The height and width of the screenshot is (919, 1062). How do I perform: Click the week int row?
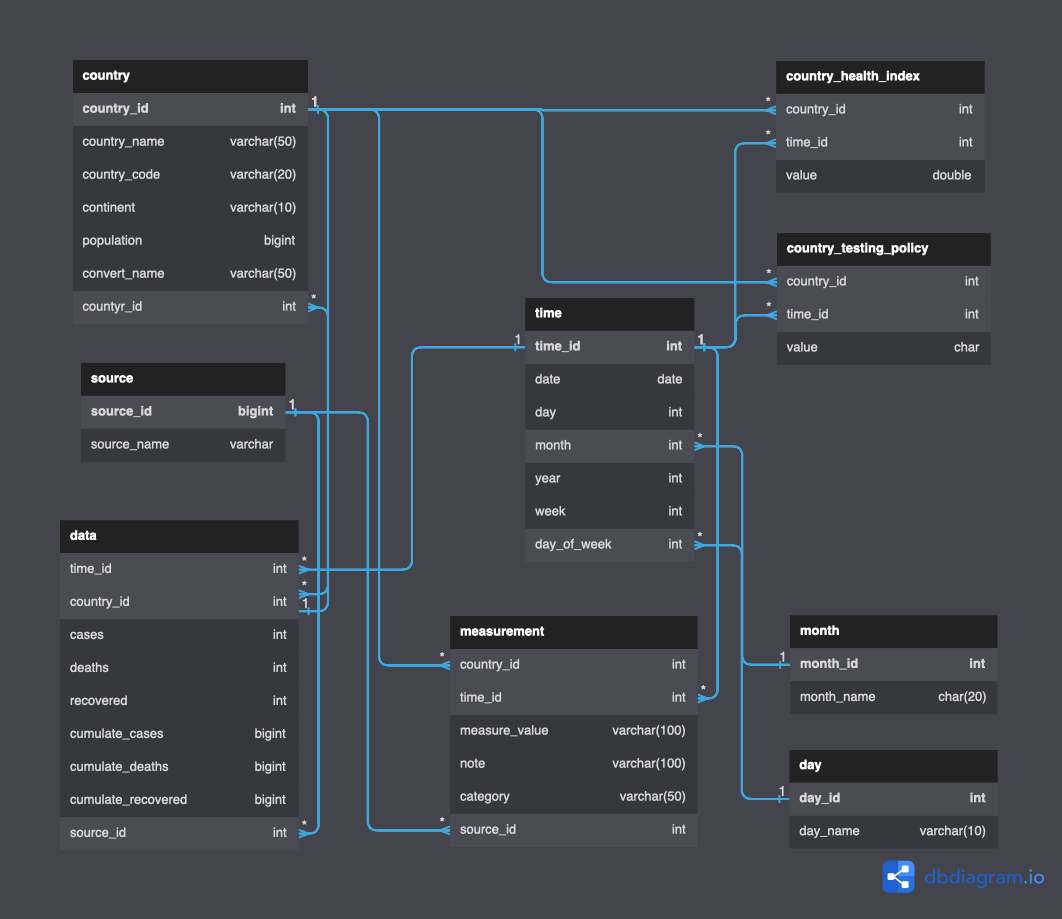[x=610, y=512]
